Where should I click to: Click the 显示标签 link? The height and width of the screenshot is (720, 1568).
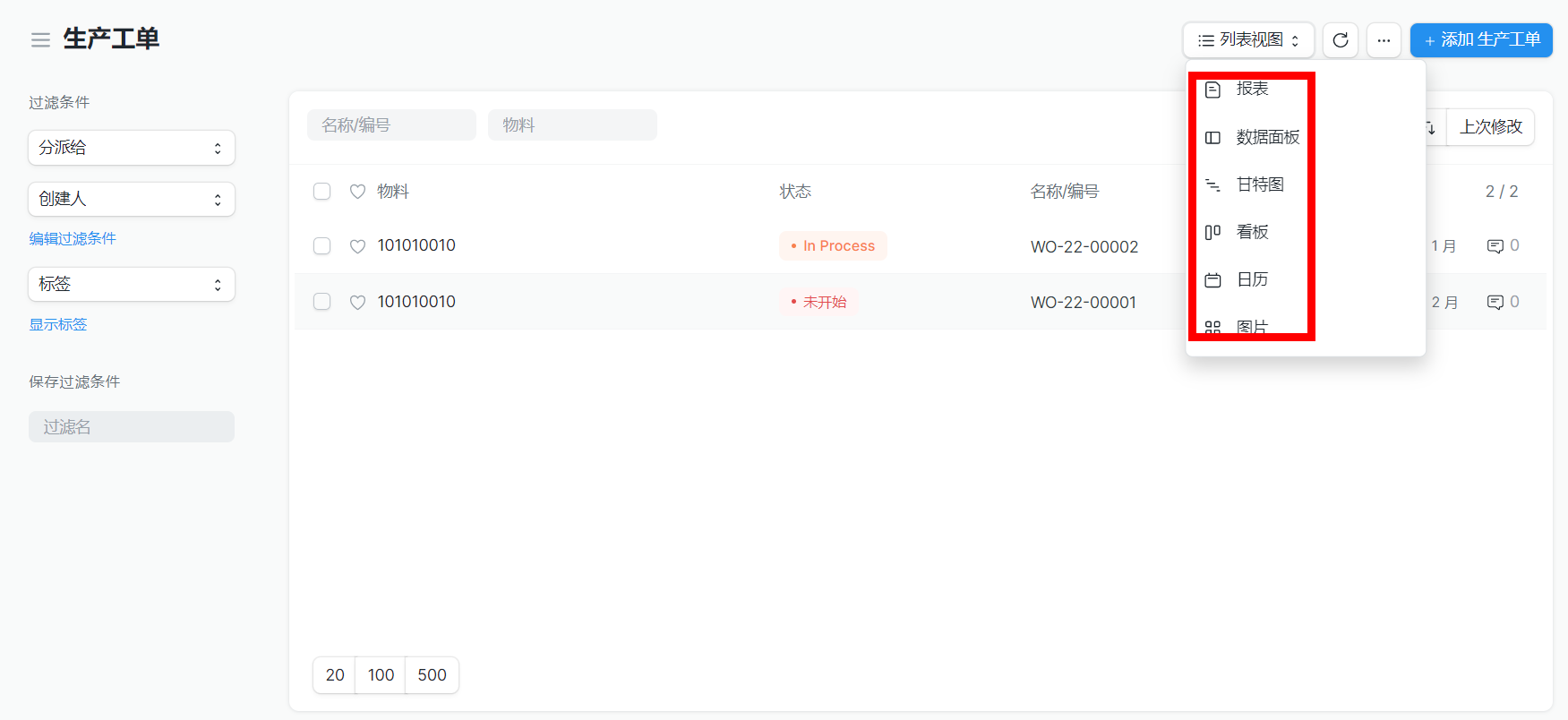(x=58, y=324)
